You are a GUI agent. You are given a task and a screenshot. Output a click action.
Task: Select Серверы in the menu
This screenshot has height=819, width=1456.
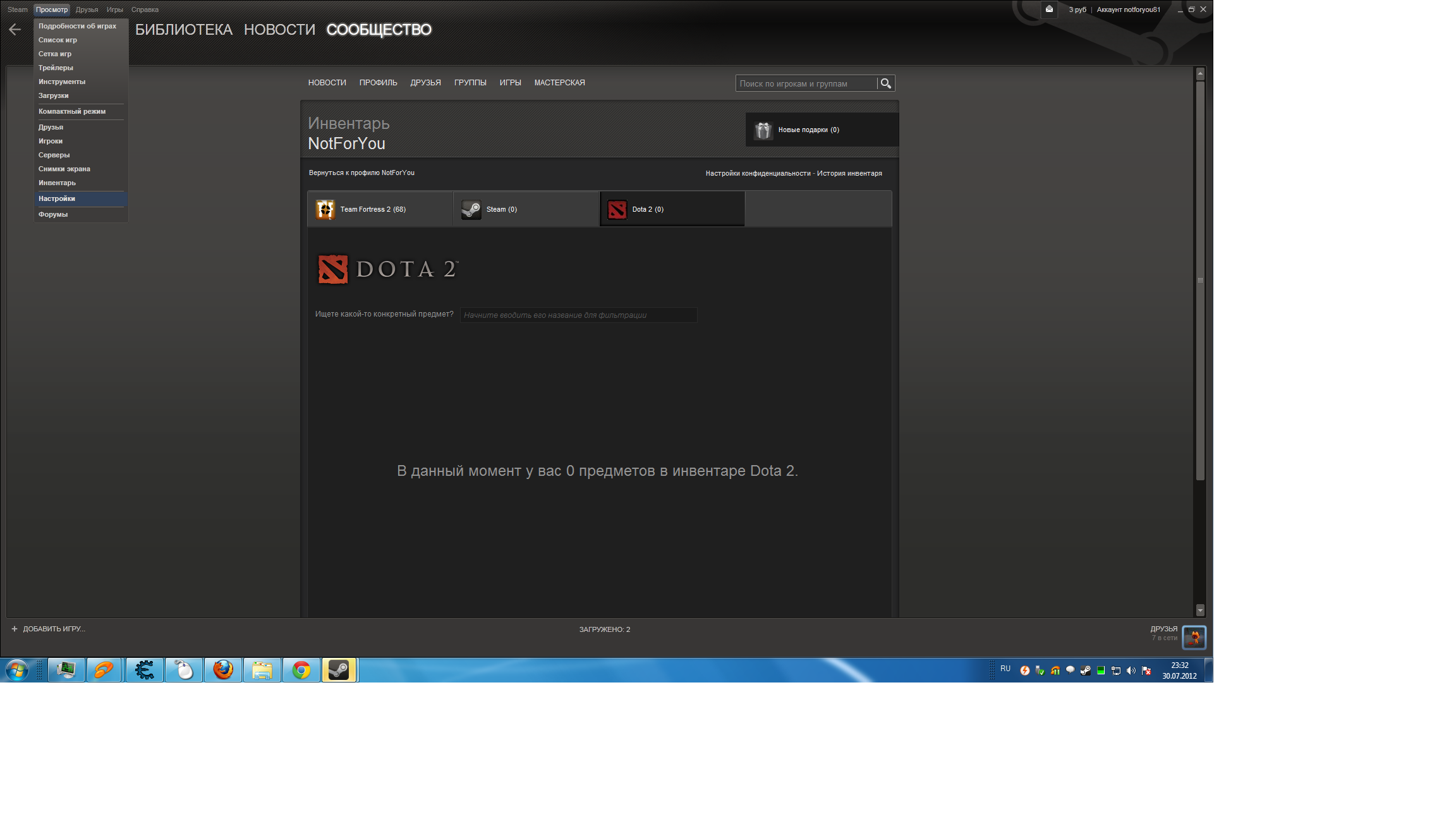(81, 155)
